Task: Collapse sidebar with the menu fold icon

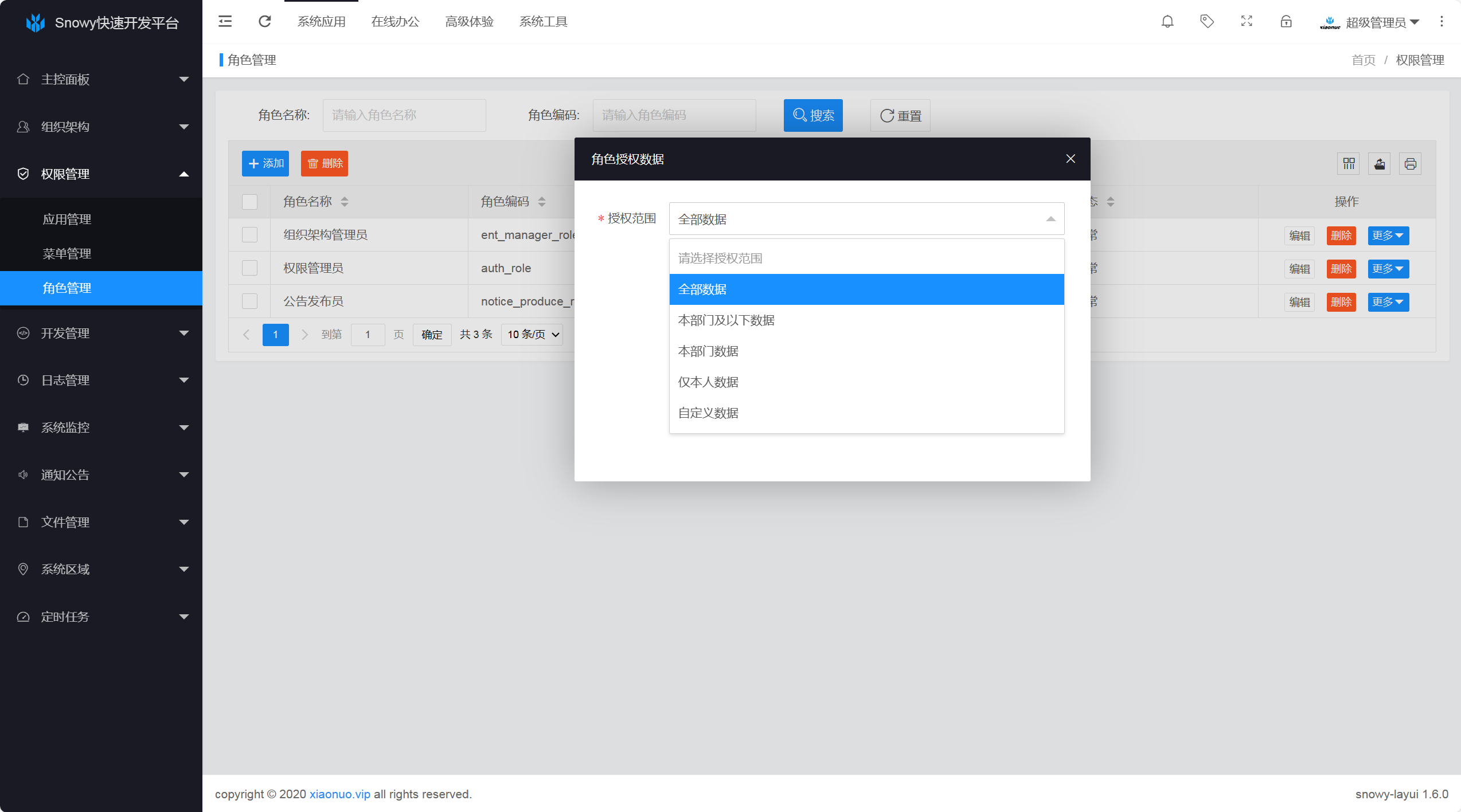Action: pos(225,22)
